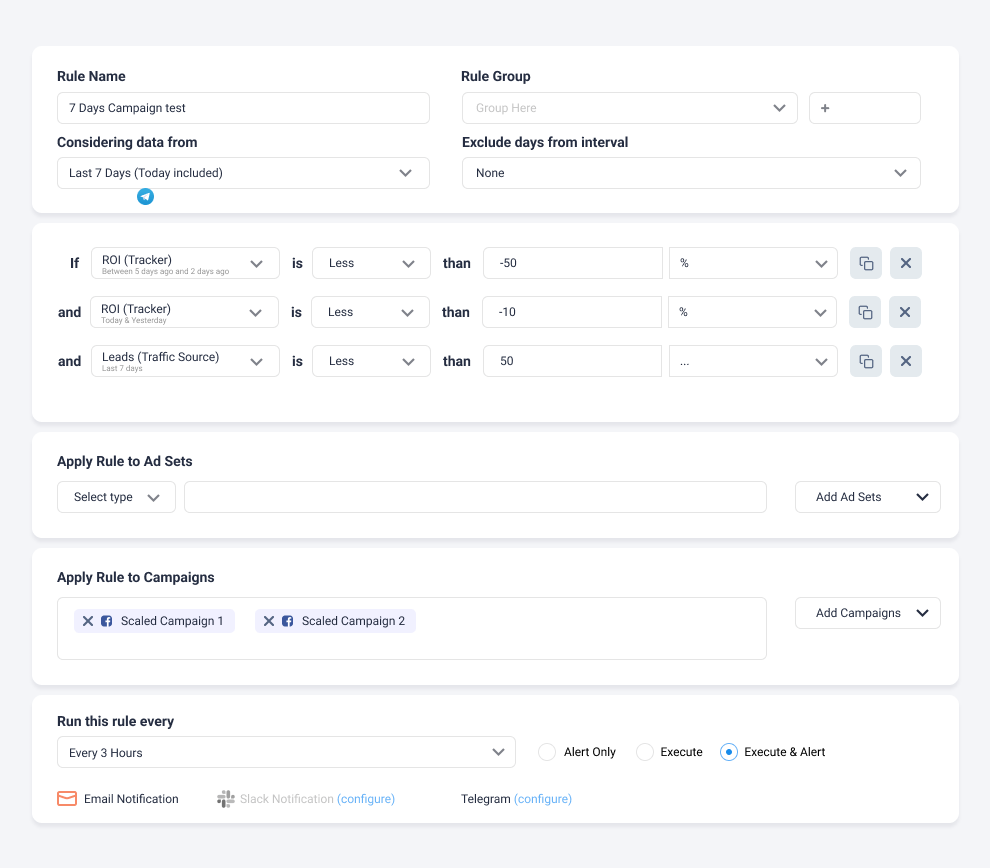Image resolution: width=990 pixels, height=868 pixels.
Task: Click the -50 value input field
Action: pyautogui.click(x=573, y=263)
